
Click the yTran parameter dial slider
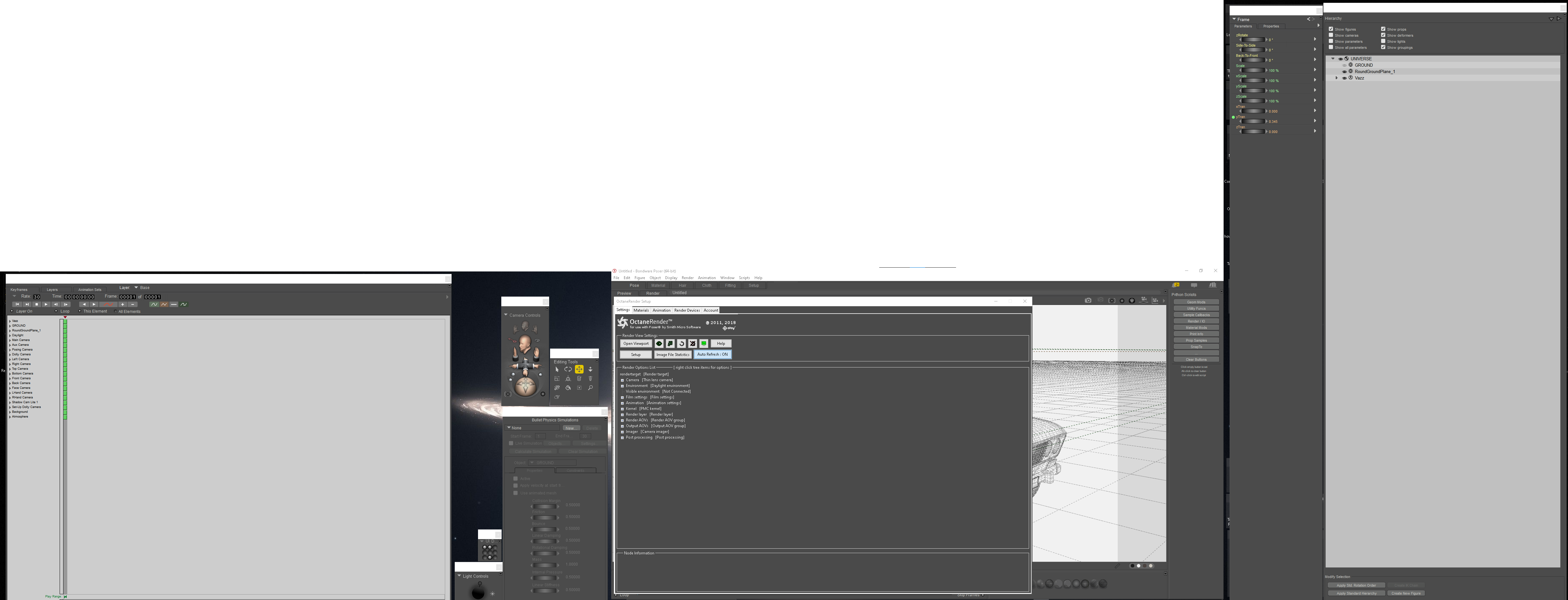tap(1253, 121)
